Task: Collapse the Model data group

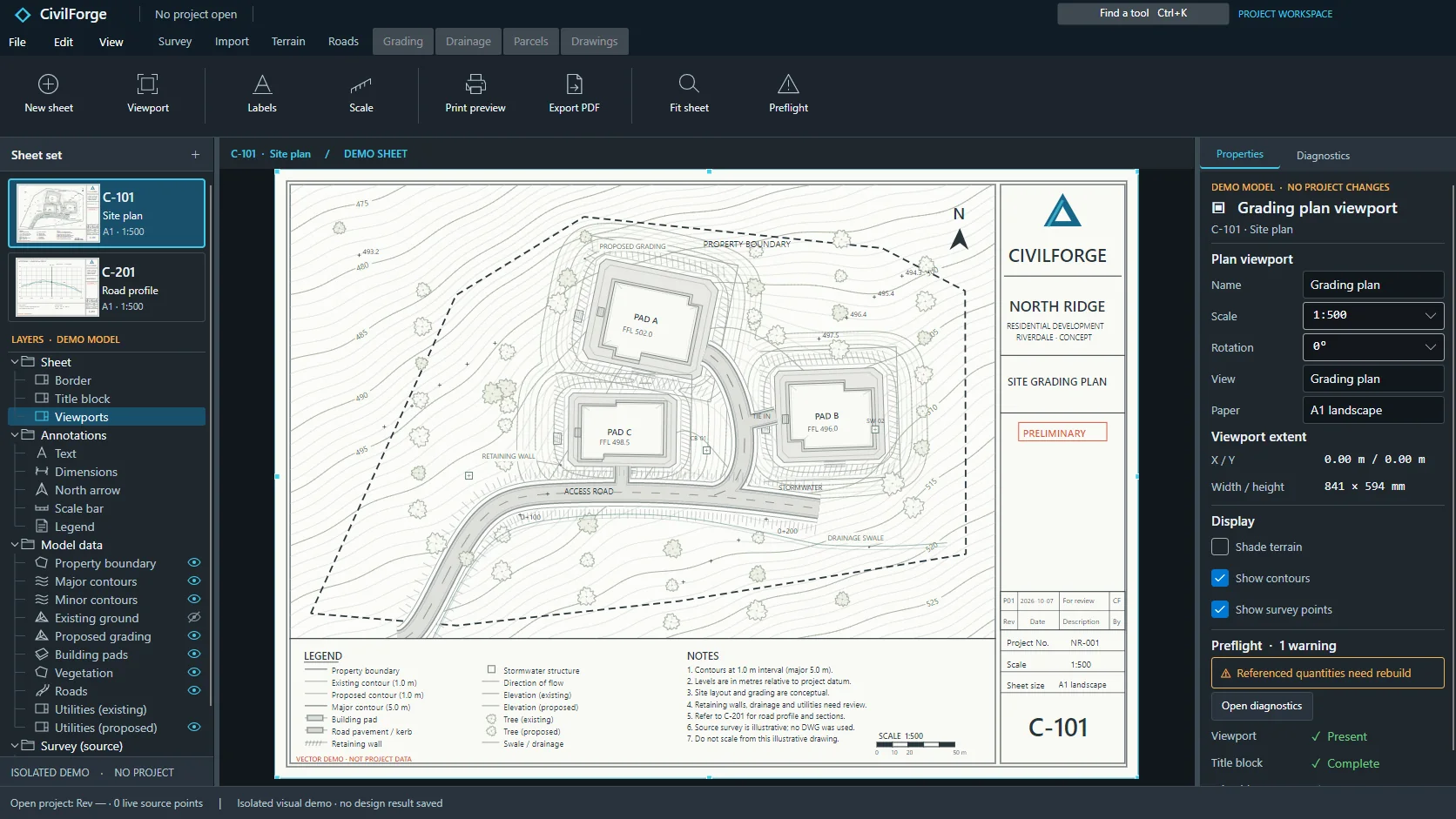Action: coord(15,545)
